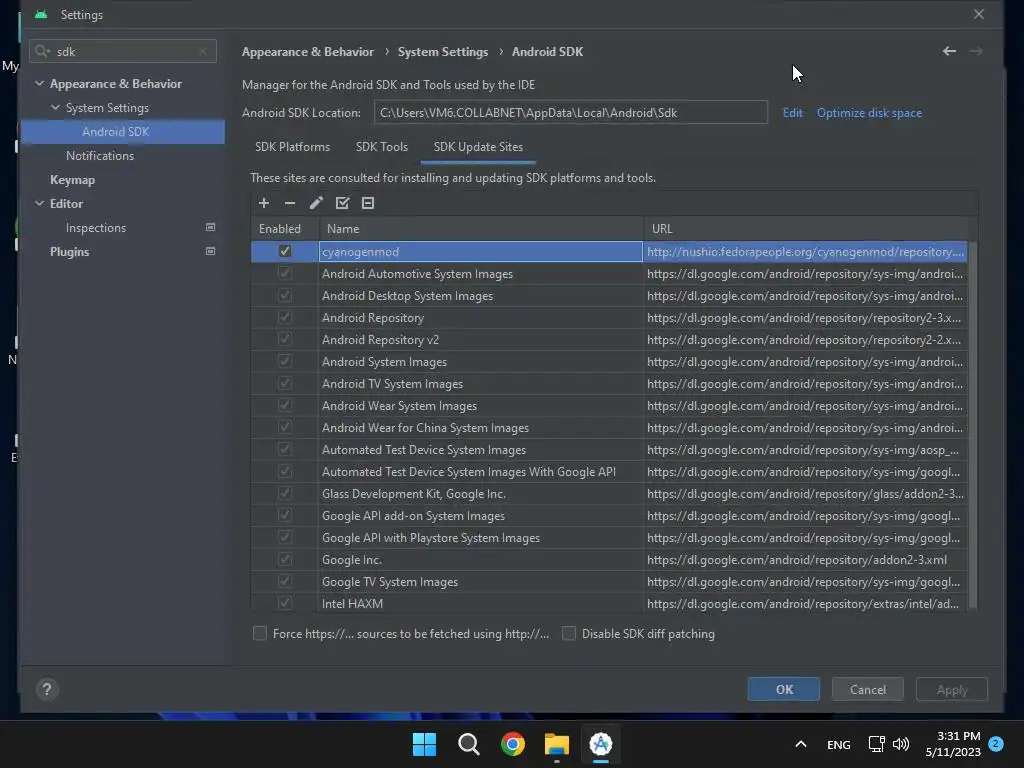The image size is (1024, 768).
Task: Click Optimize disk space link
Action: (869, 113)
